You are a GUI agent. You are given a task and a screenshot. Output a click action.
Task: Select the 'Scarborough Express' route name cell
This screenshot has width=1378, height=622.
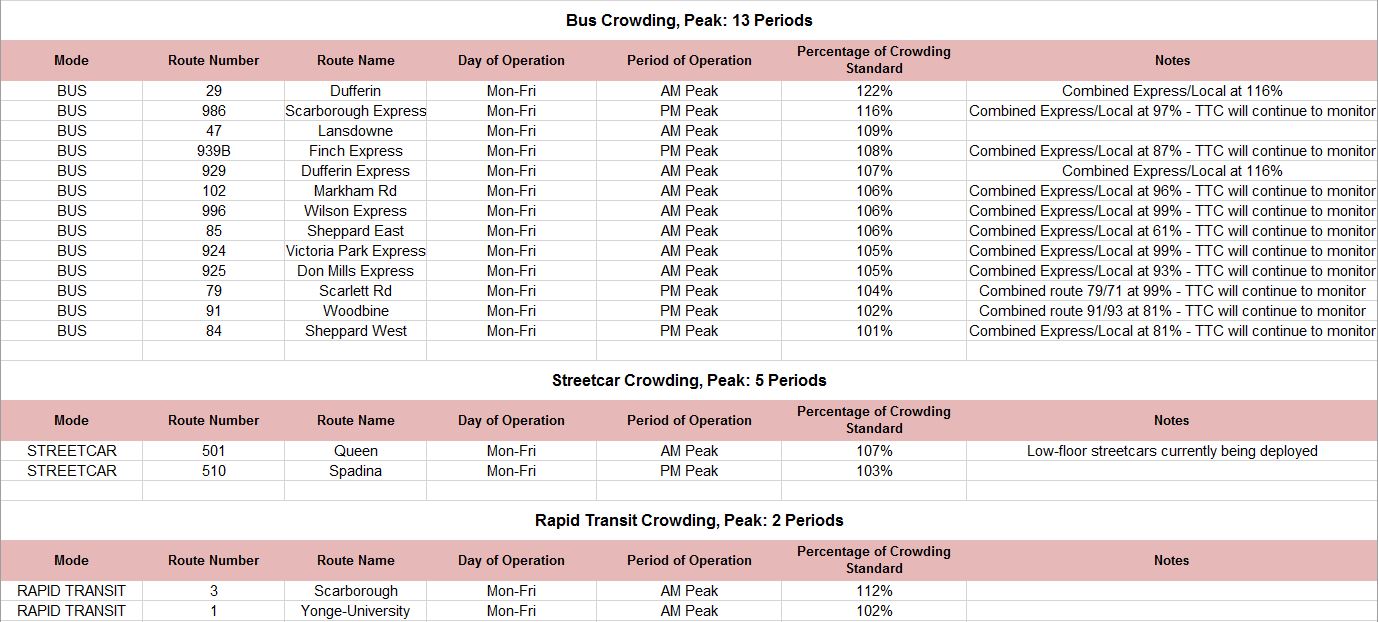click(x=355, y=111)
